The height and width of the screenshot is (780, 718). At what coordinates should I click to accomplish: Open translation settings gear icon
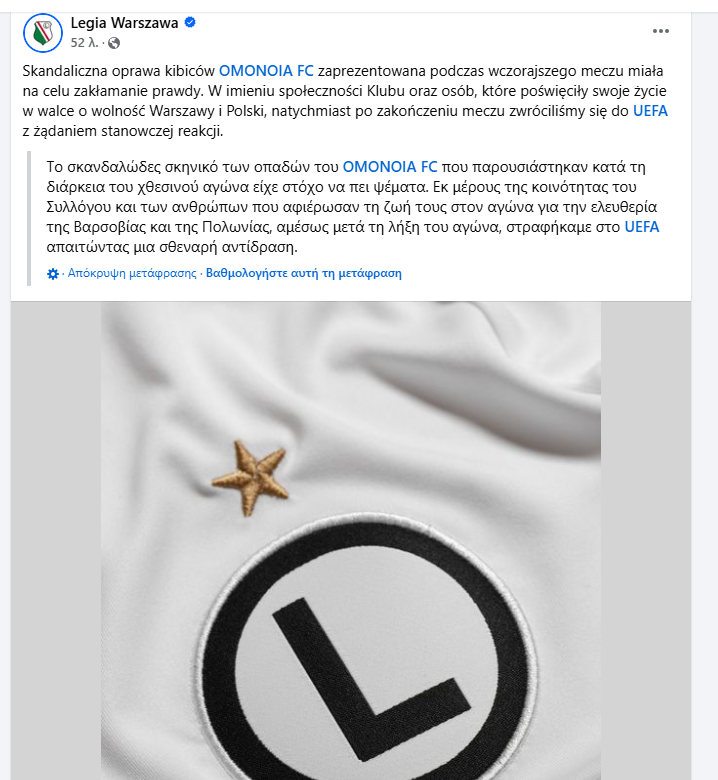[x=53, y=274]
